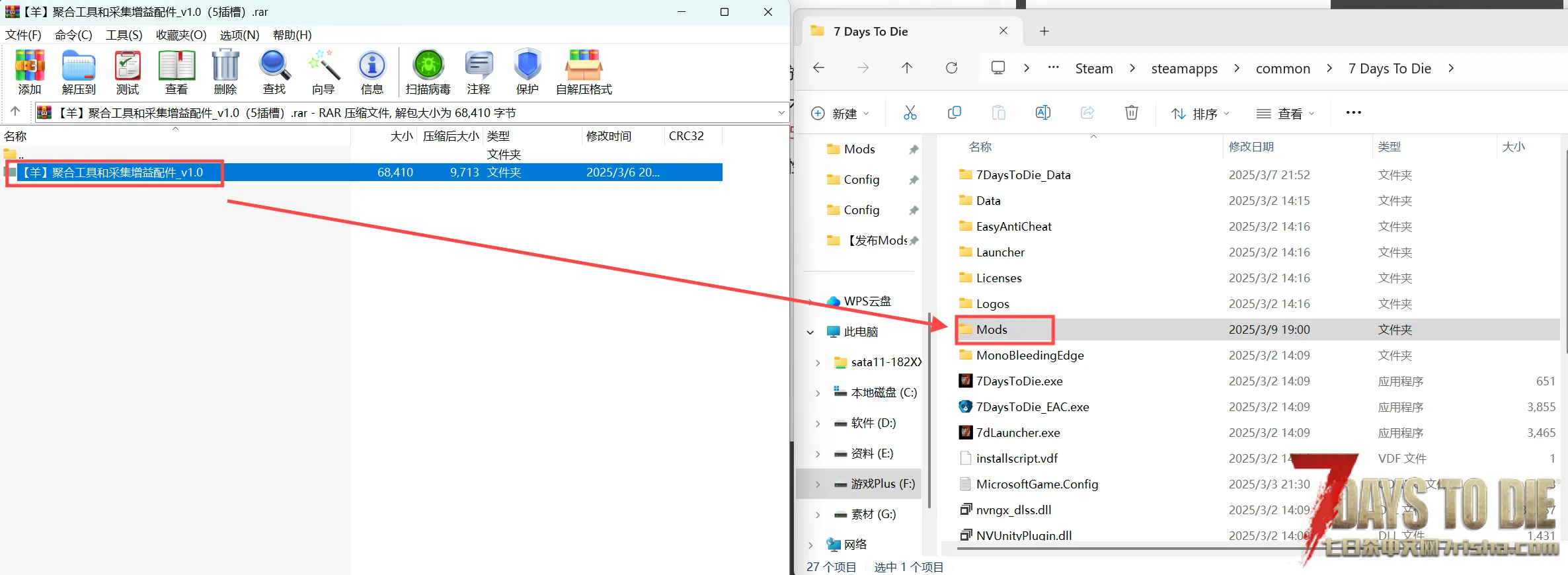Expand the Network (网络) tree node

pyautogui.click(x=810, y=545)
